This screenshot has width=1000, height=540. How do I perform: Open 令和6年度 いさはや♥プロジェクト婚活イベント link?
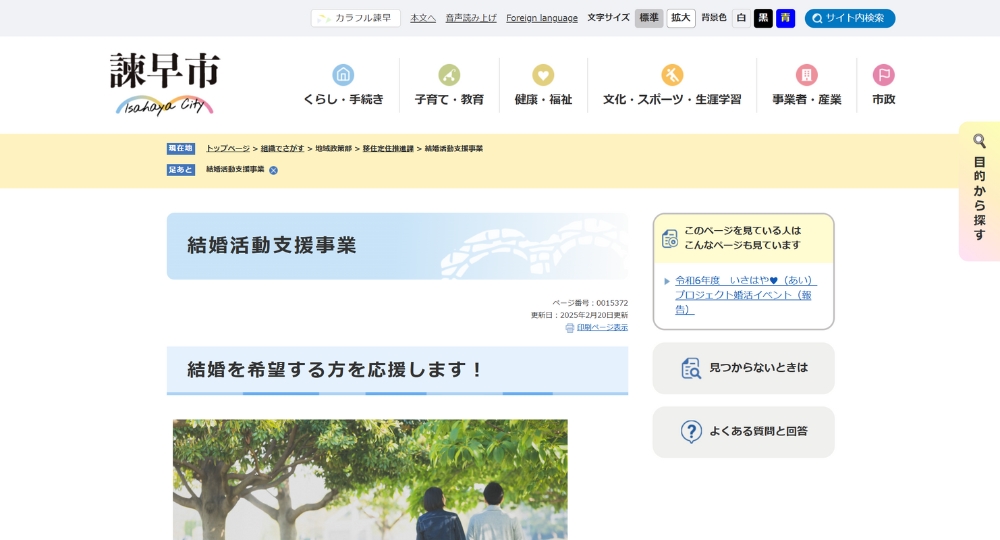(x=745, y=295)
